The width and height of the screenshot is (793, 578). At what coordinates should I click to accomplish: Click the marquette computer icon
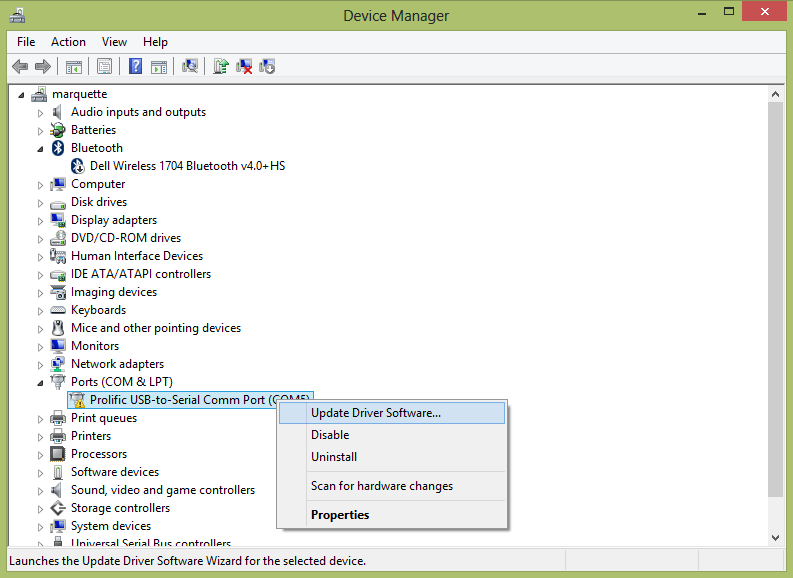(x=39, y=94)
